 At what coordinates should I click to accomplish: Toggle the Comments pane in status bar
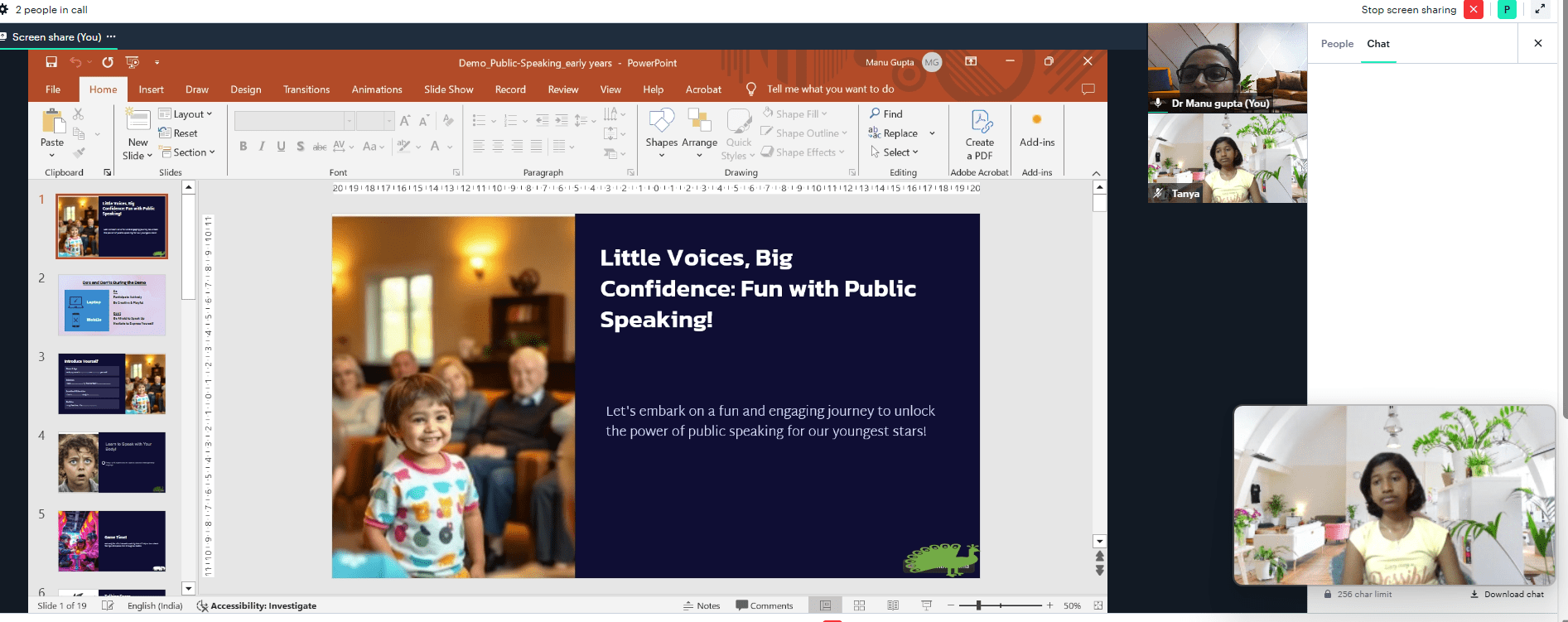pos(765,605)
